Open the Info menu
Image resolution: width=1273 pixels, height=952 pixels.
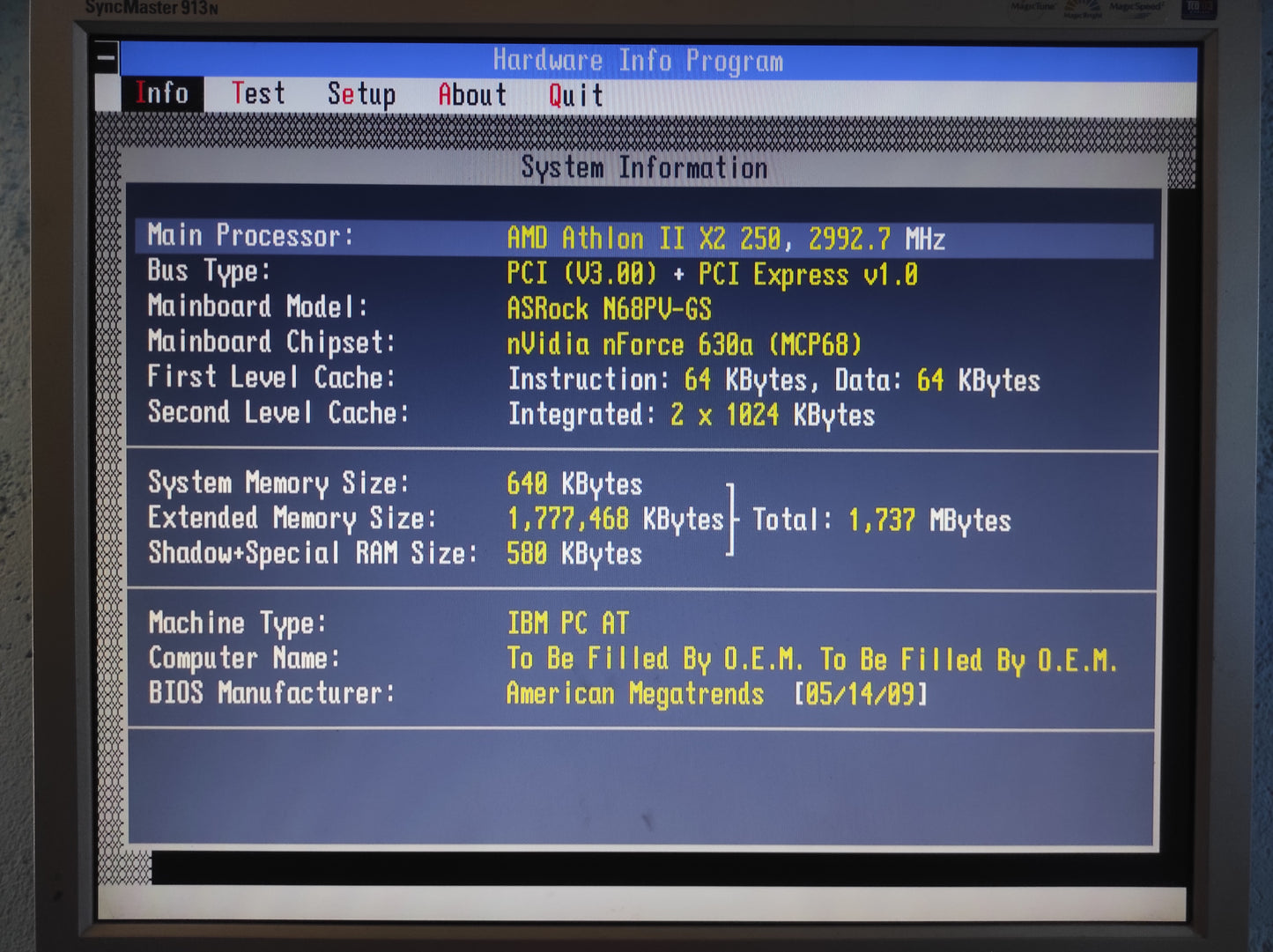162,93
